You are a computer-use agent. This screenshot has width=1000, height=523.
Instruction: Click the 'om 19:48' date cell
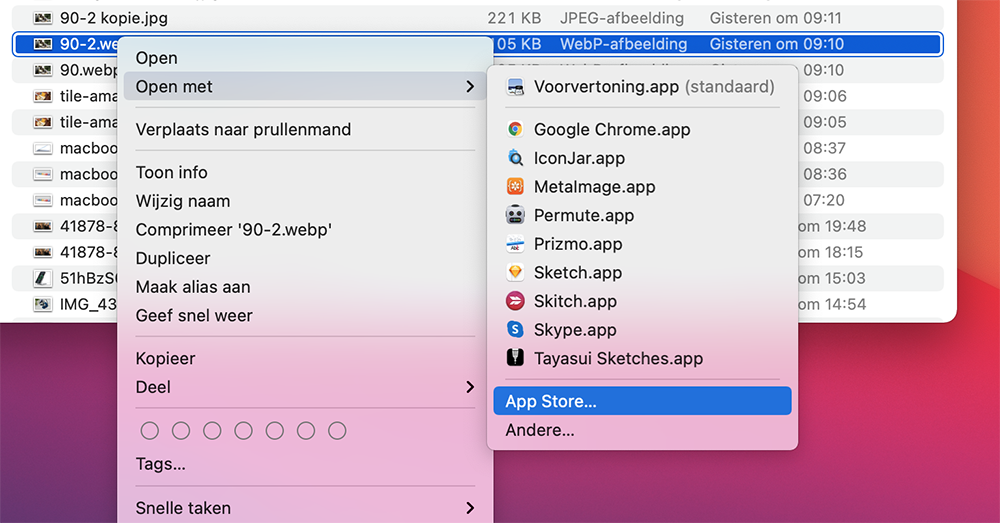coord(832,226)
